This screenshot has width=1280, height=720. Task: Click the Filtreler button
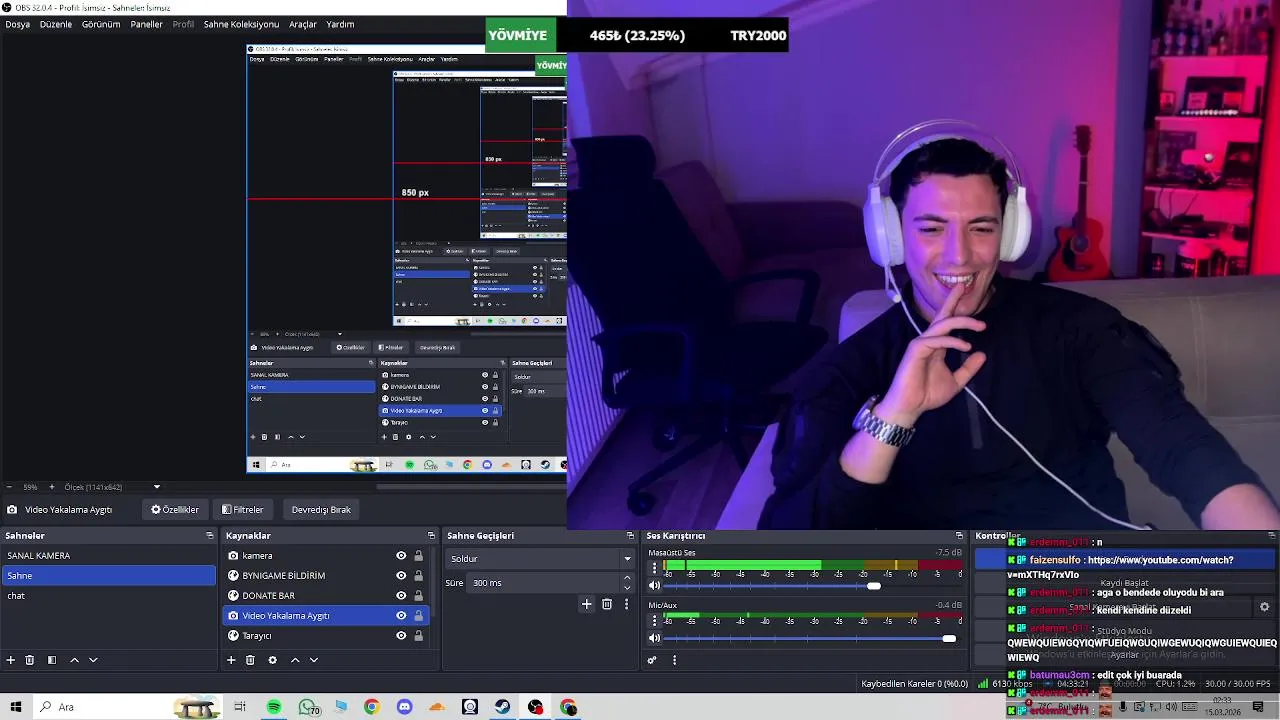click(x=243, y=510)
